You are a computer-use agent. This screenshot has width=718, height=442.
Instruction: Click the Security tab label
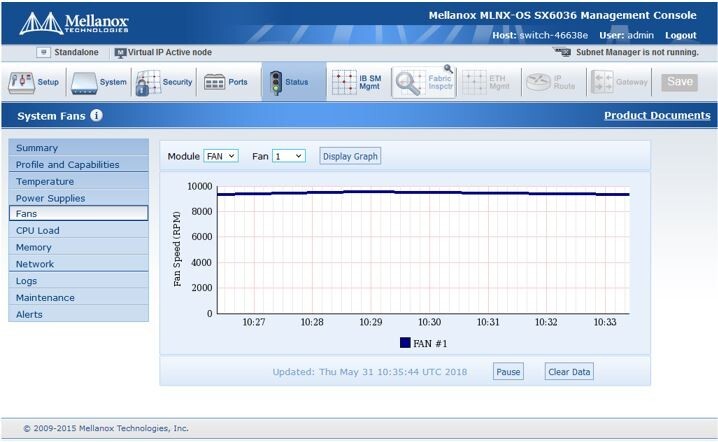tap(177, 82)
